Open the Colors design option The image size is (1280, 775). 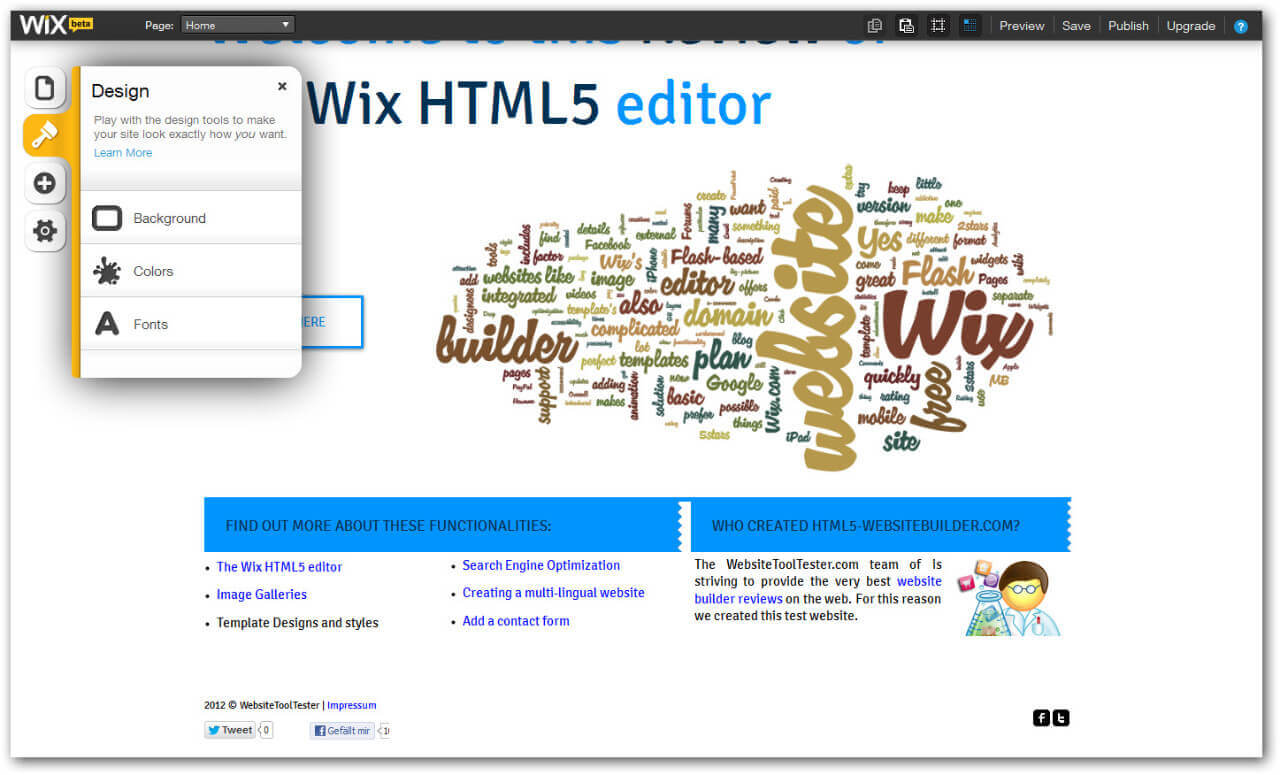[191, 271]
